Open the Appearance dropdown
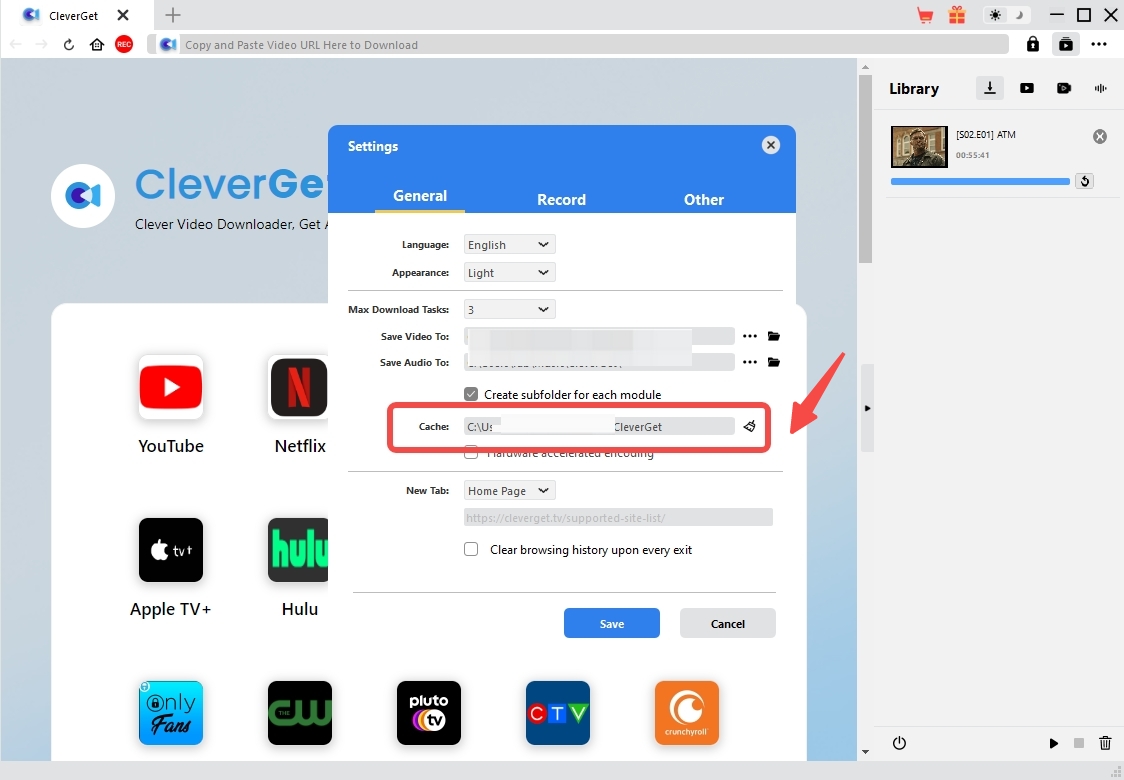 click(x=510, y=272)
